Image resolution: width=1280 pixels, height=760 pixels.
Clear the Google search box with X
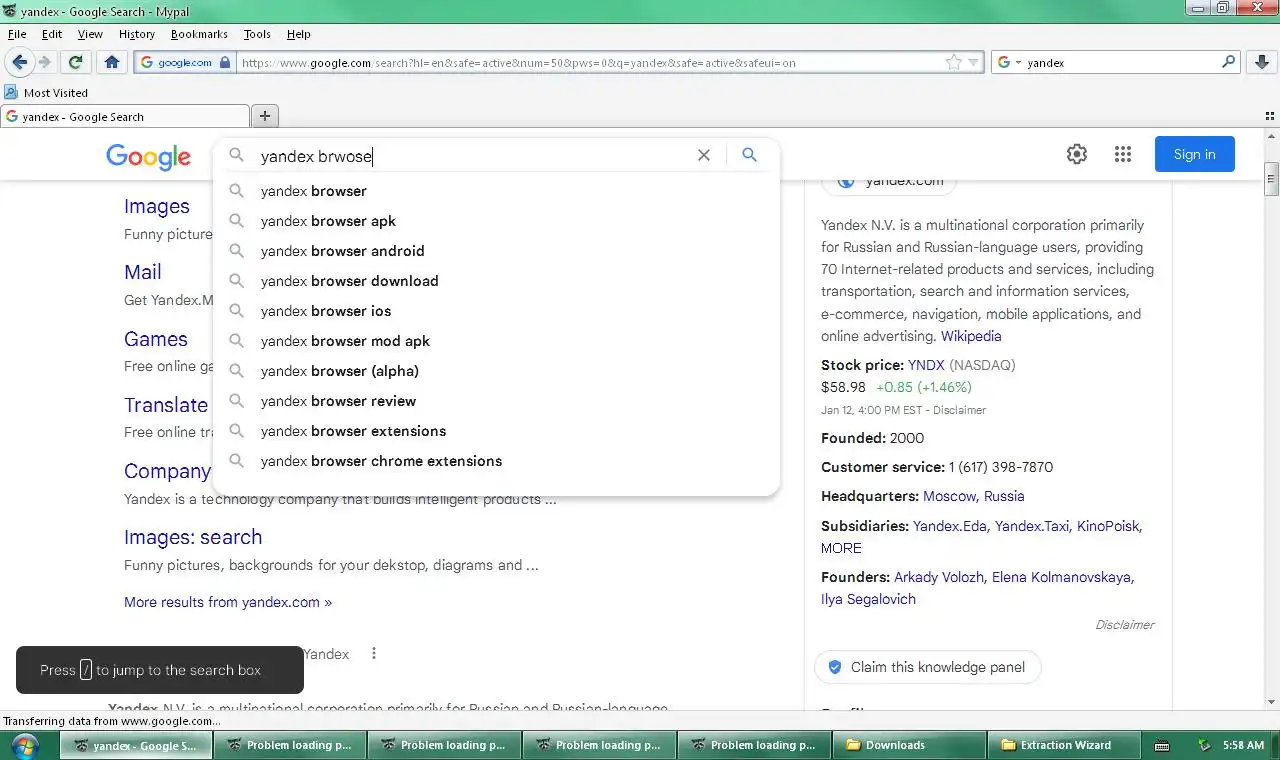click(704, 155)
